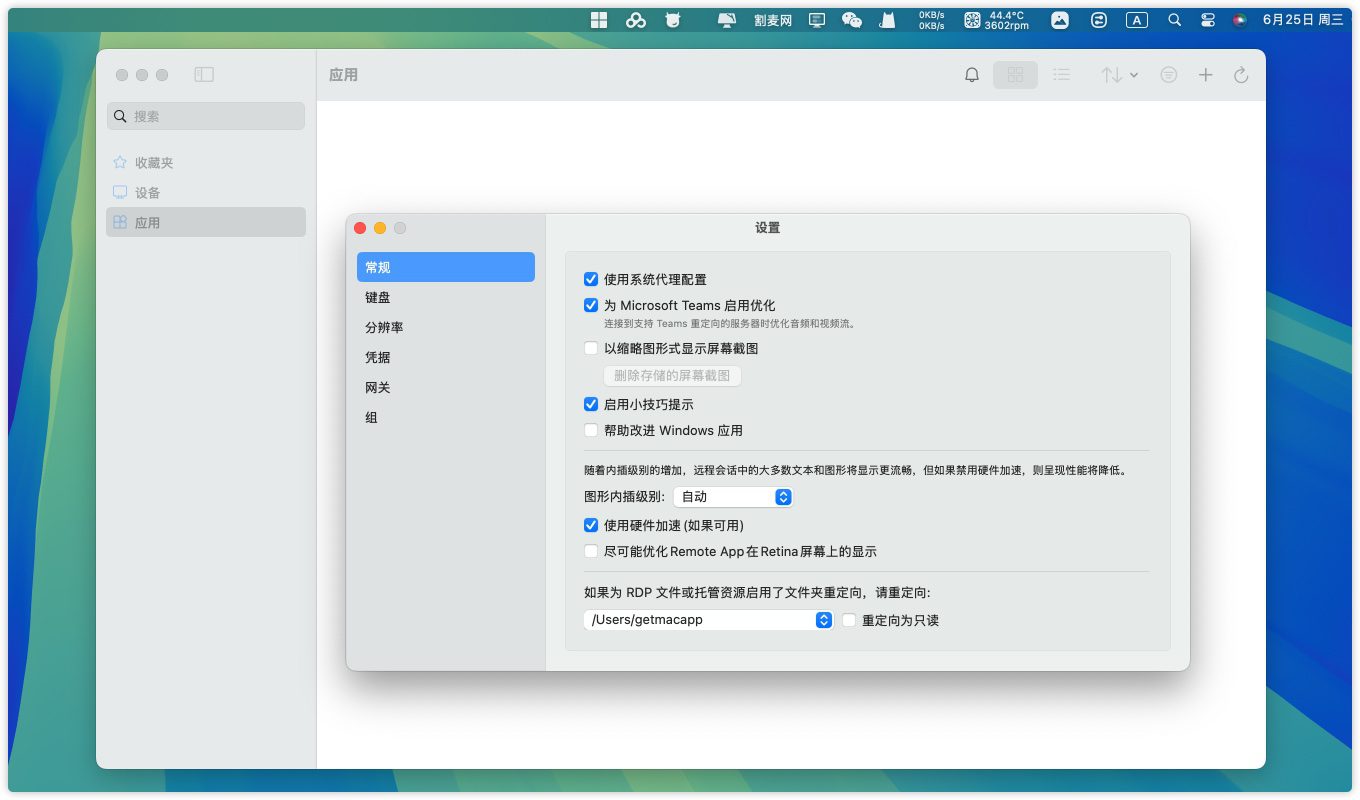
Task: Open the 图形内插级别 dropdown
Action: [x=733, y=497]
